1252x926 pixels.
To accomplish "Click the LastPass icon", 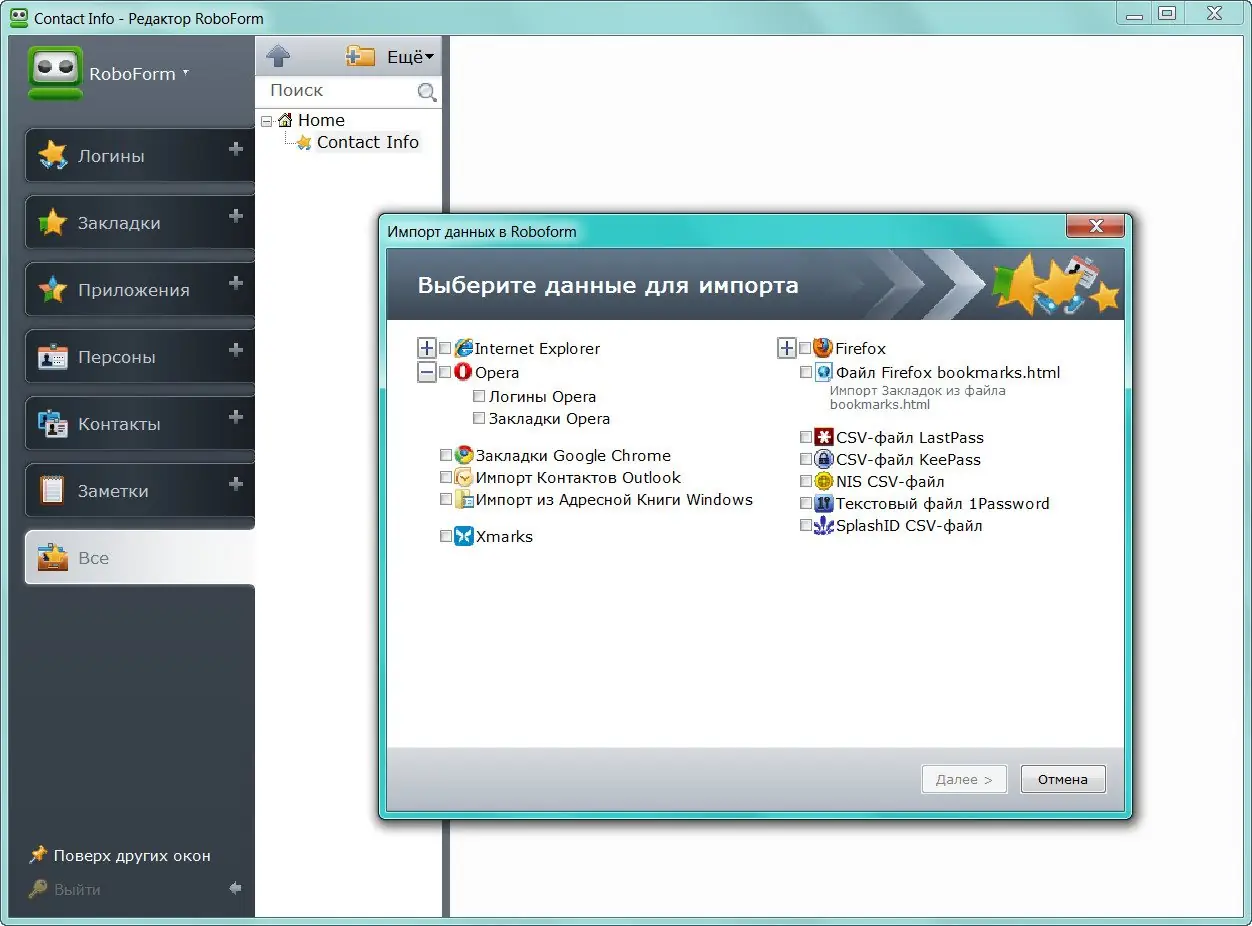I will 824,437.
